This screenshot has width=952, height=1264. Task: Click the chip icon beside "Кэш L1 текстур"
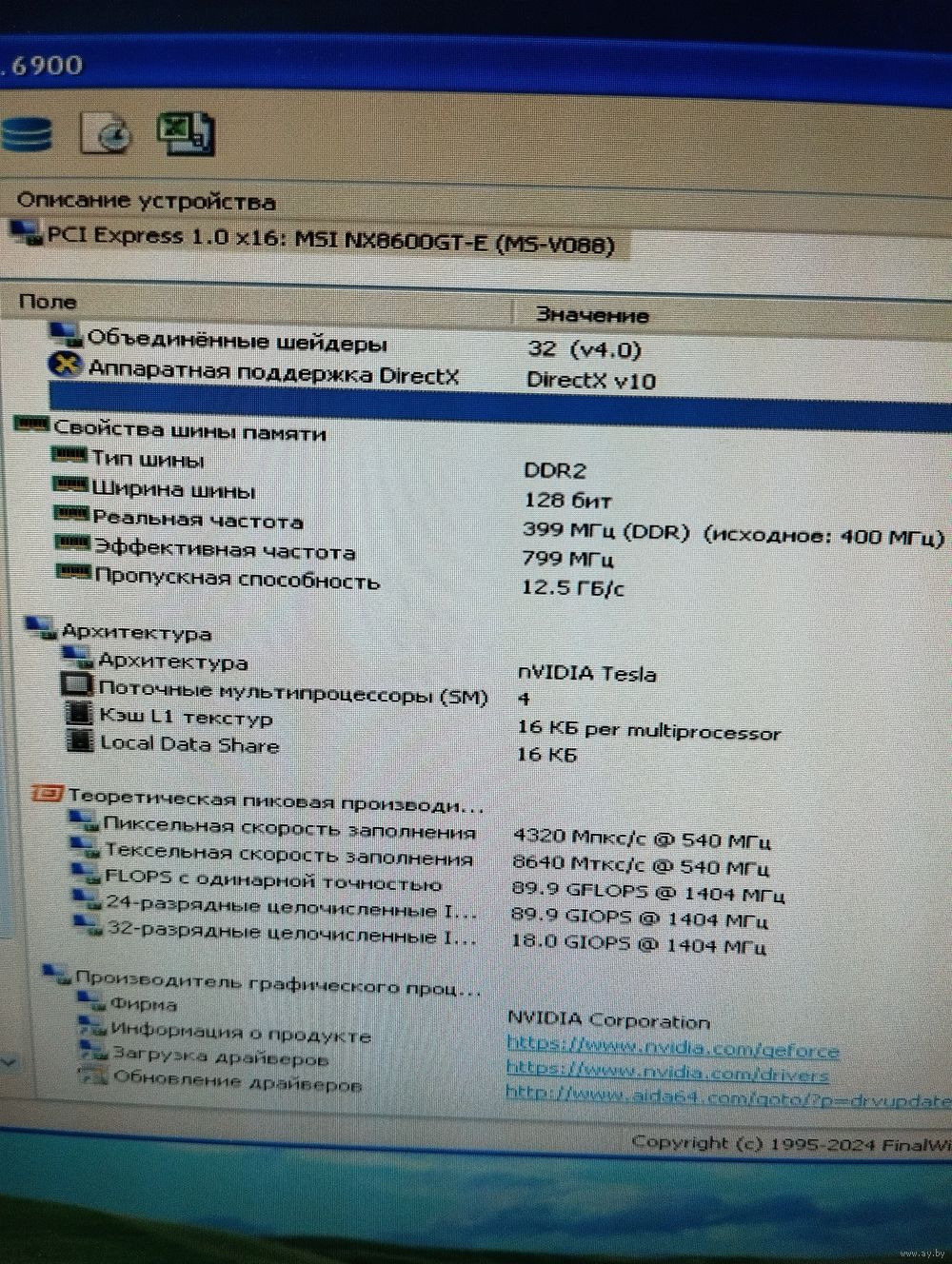tap(78, 714)
